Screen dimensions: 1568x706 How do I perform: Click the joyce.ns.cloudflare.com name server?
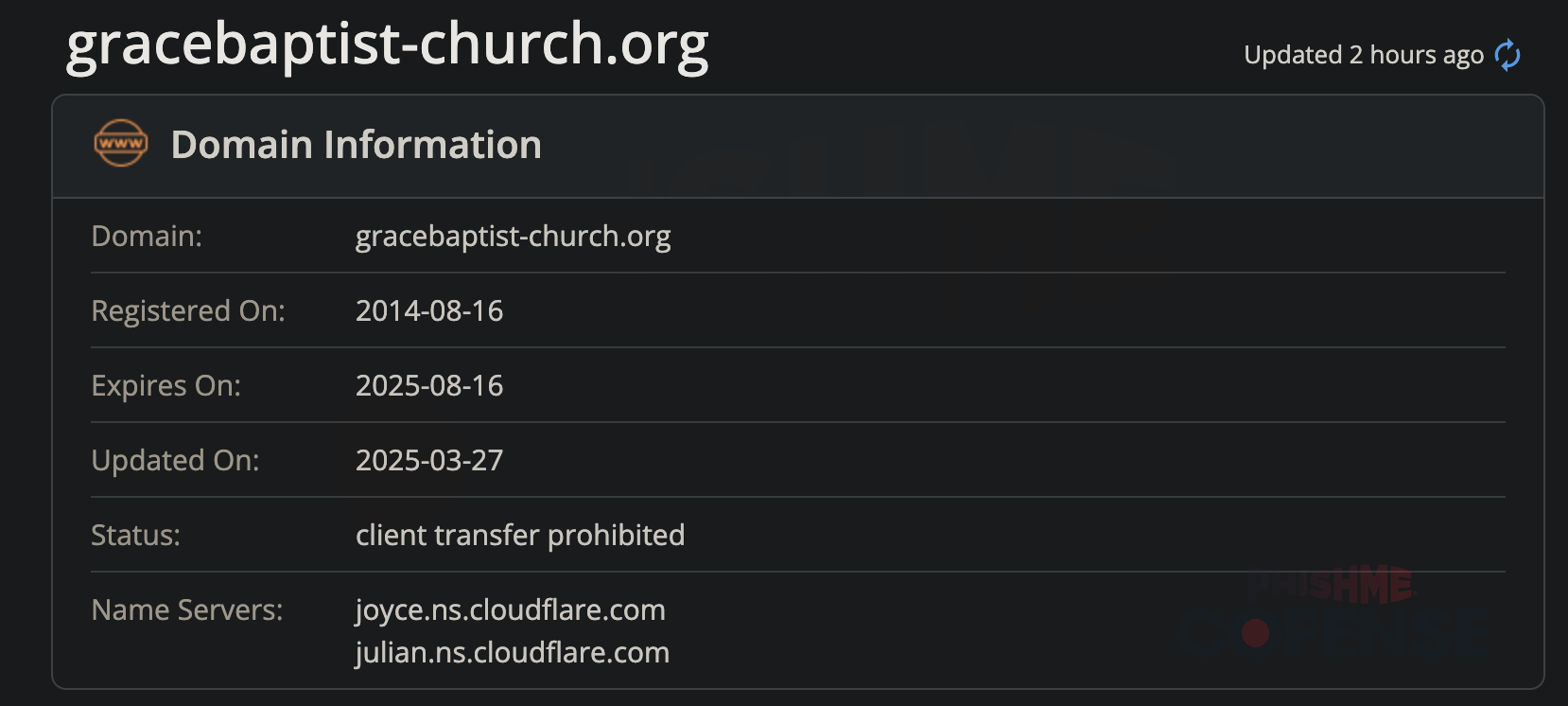(x=510, y=609)
